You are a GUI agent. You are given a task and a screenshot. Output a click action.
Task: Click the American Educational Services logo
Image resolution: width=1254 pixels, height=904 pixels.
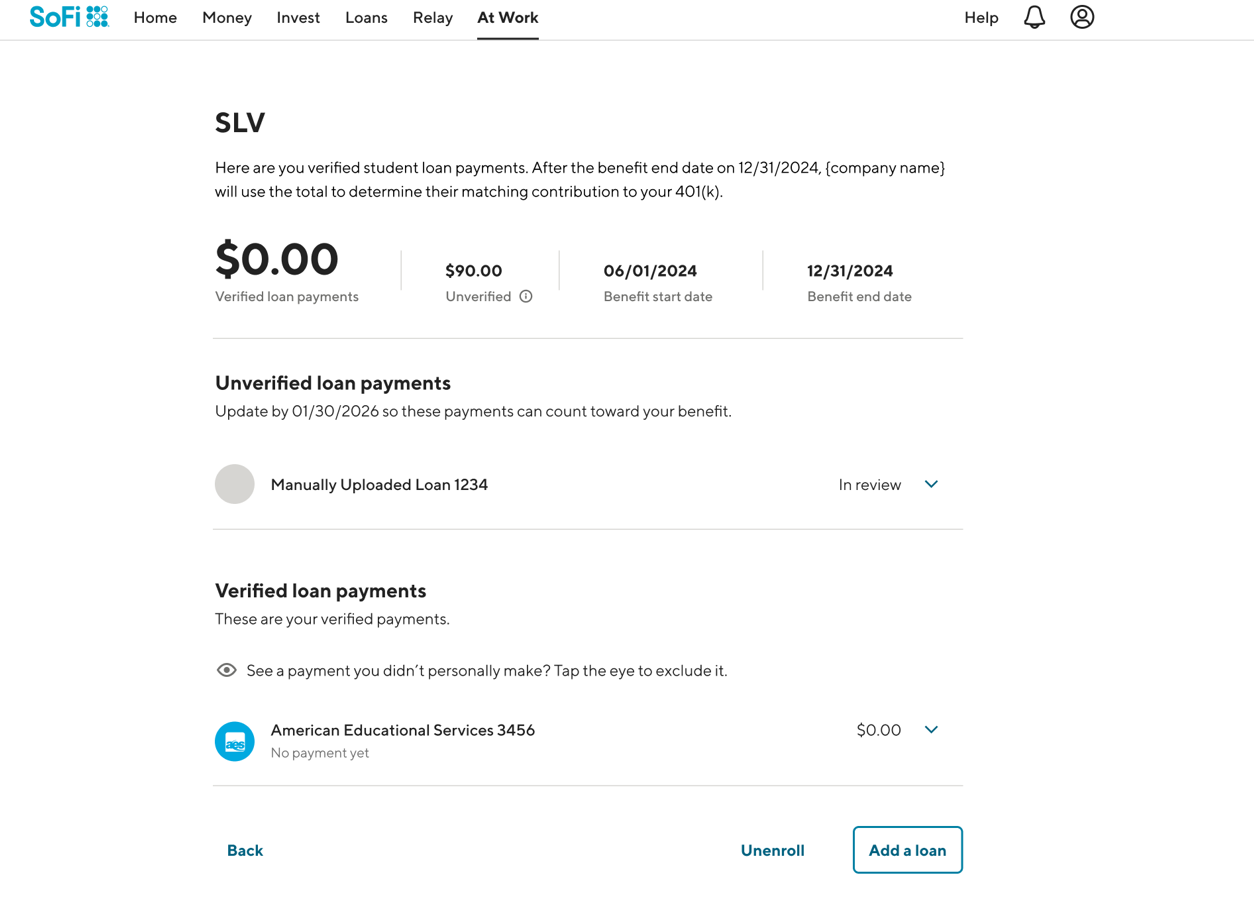pos(235,741)
